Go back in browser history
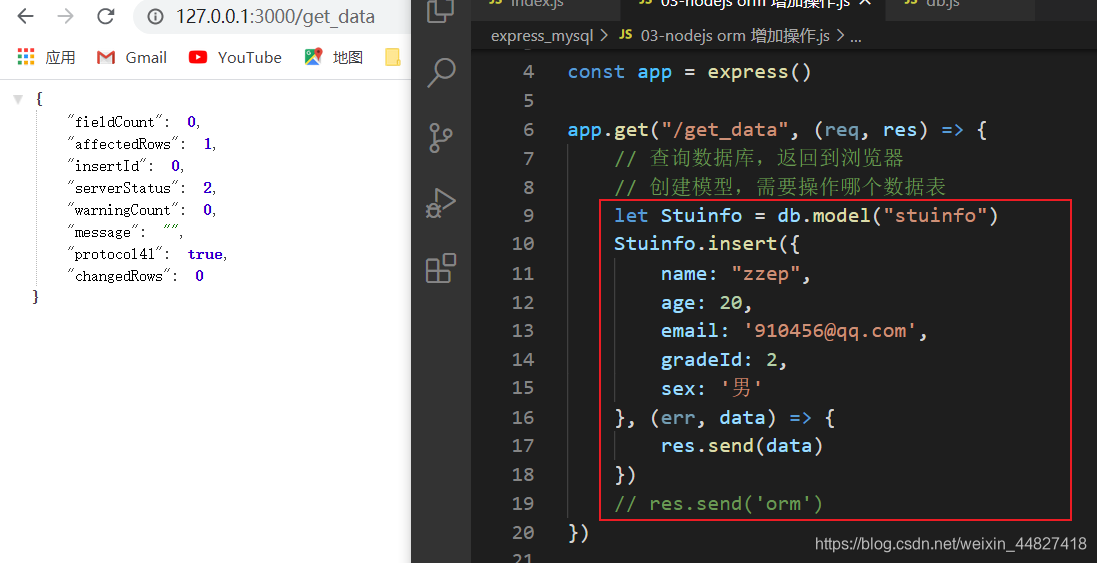 click(25, 16)
